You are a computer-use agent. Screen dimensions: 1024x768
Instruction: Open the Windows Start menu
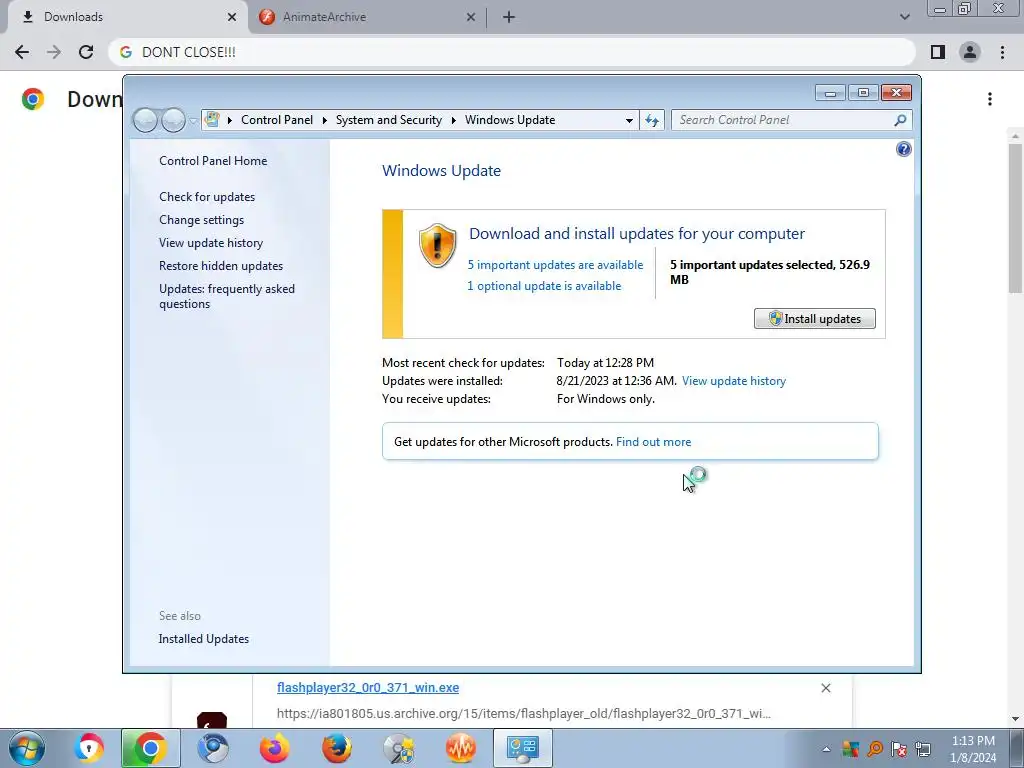(27, 748)
